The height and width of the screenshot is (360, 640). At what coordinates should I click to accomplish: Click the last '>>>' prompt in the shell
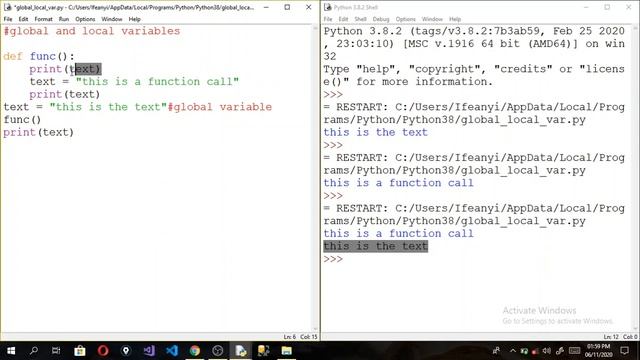333,259
